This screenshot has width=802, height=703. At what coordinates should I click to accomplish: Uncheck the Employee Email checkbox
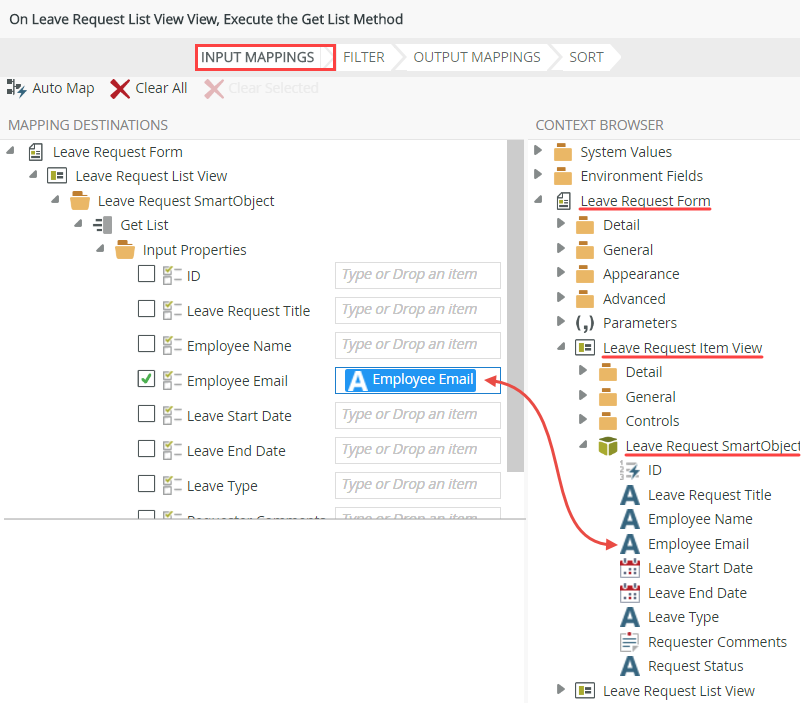point(145,380)
